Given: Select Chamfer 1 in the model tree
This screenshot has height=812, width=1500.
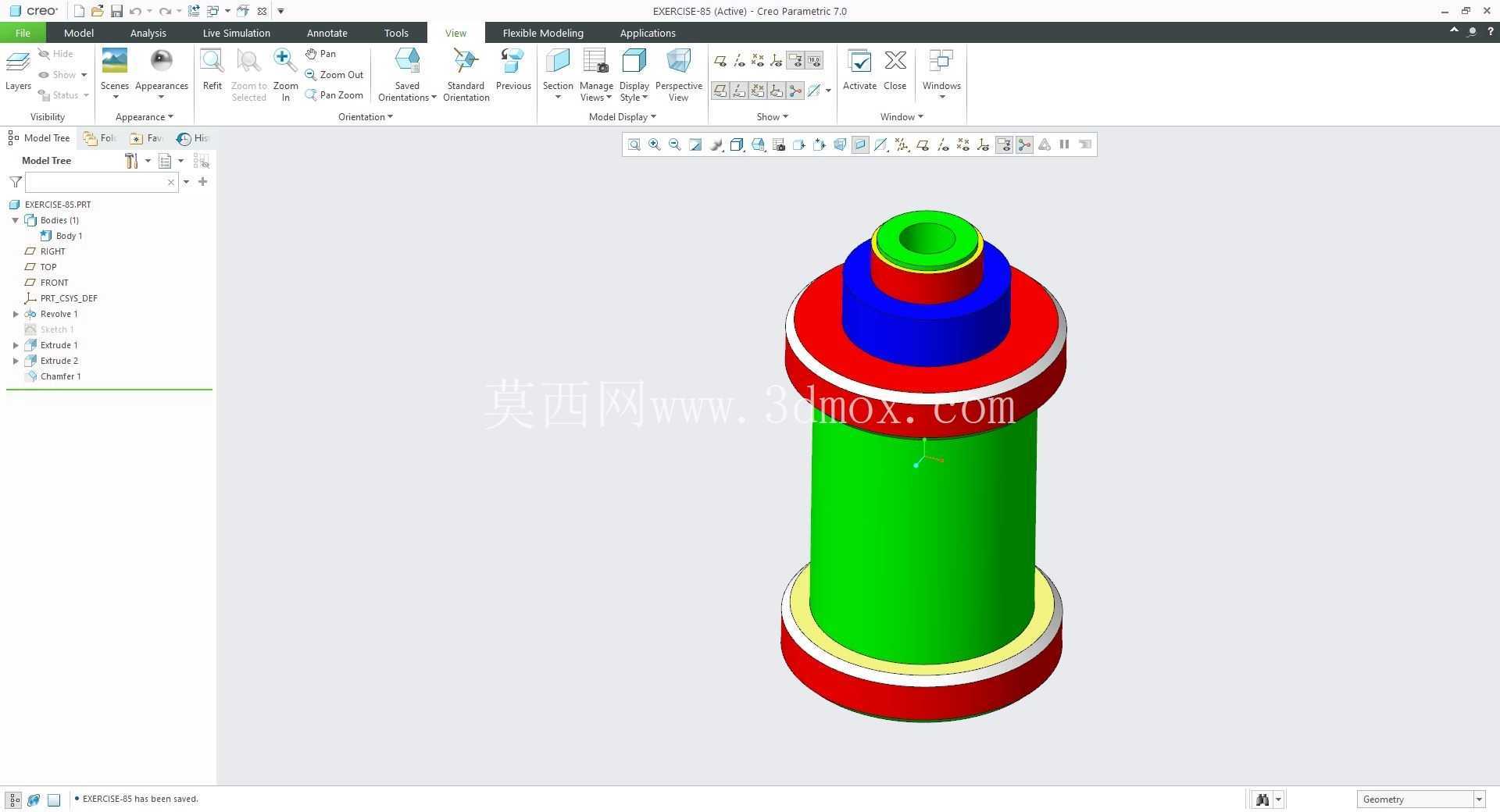Looking at the screenshot, I should [x=60, y=376].
